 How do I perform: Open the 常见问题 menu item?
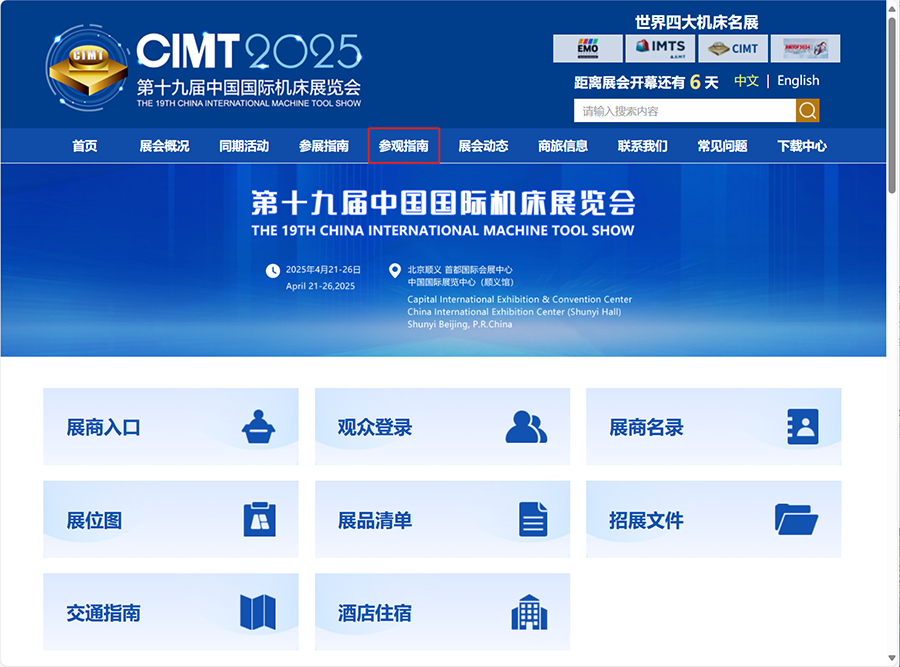tap(723, 146)
